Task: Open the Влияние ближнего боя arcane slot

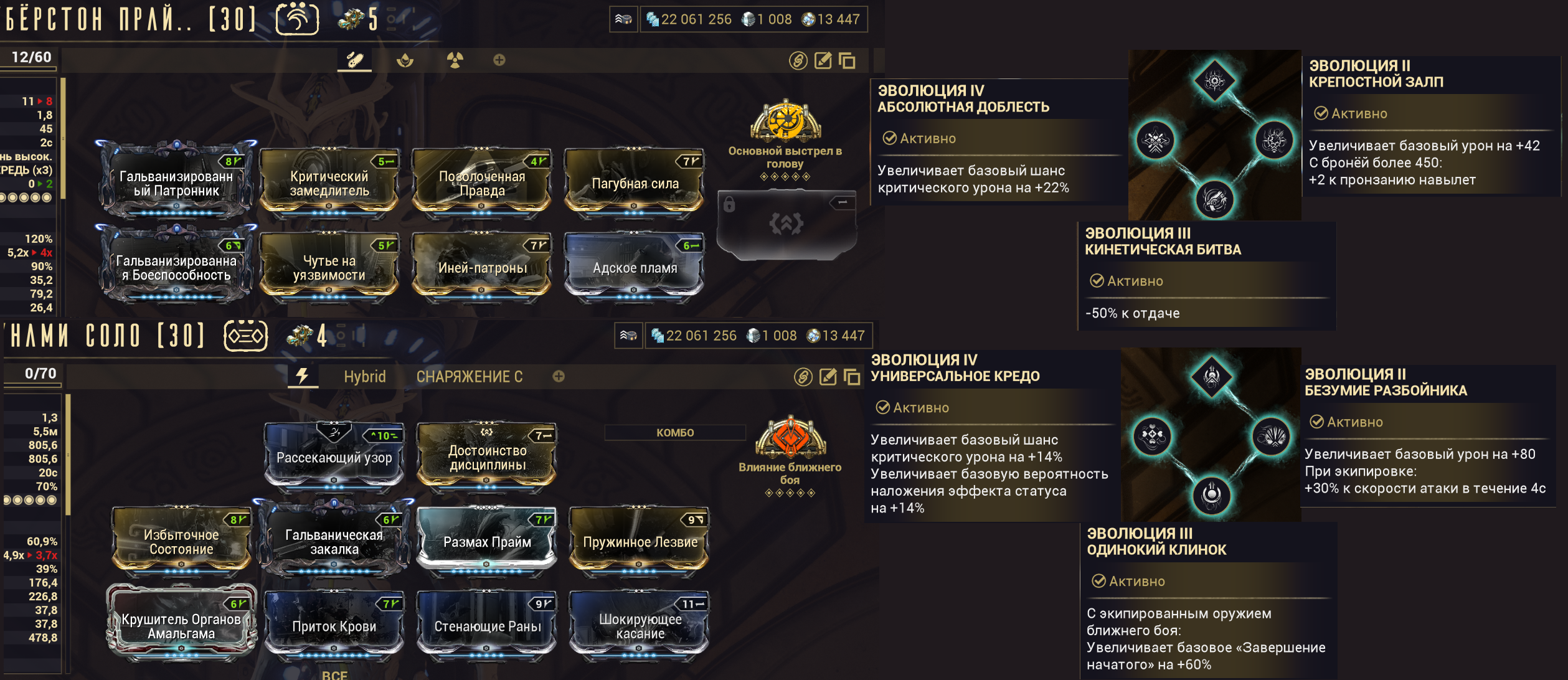Action: (x=790, y=438)
